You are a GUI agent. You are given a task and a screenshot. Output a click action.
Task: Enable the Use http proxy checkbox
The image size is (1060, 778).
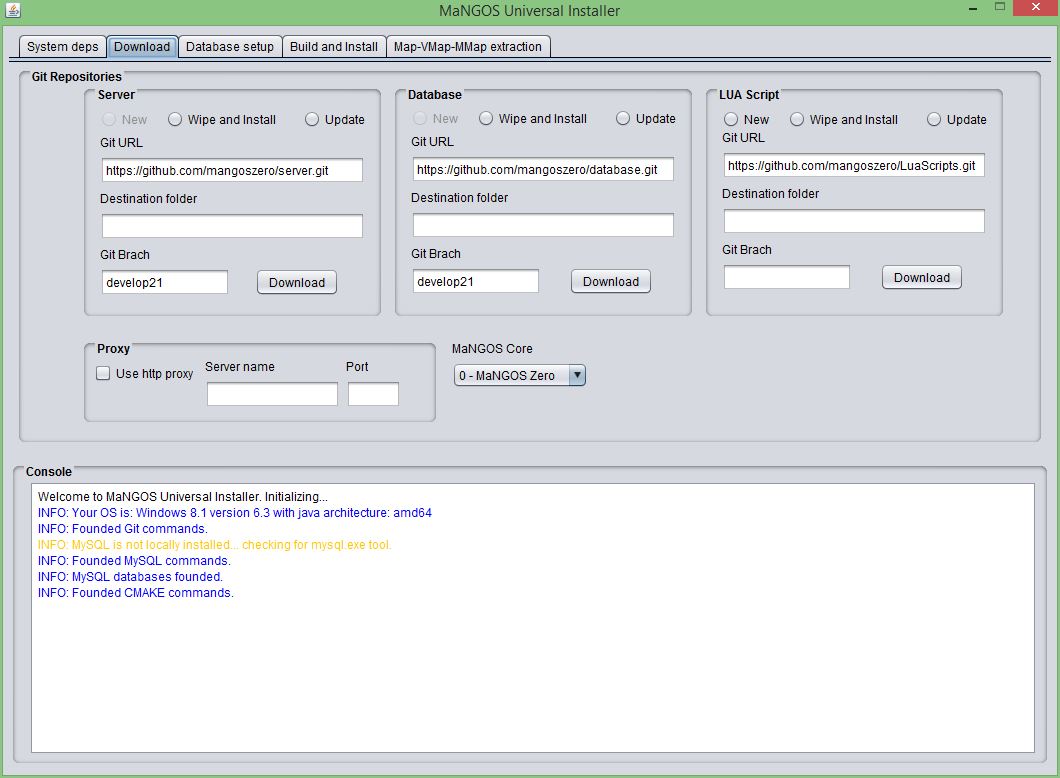click(x=145, y=374)
